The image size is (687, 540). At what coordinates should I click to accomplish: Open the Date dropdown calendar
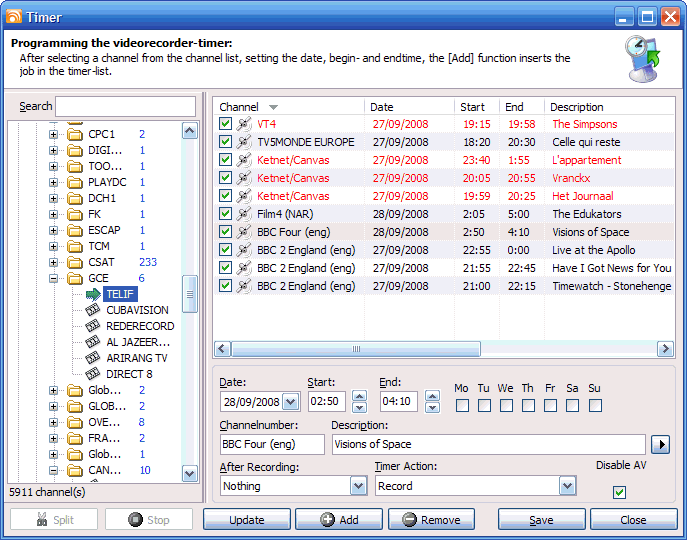[290, 402]
